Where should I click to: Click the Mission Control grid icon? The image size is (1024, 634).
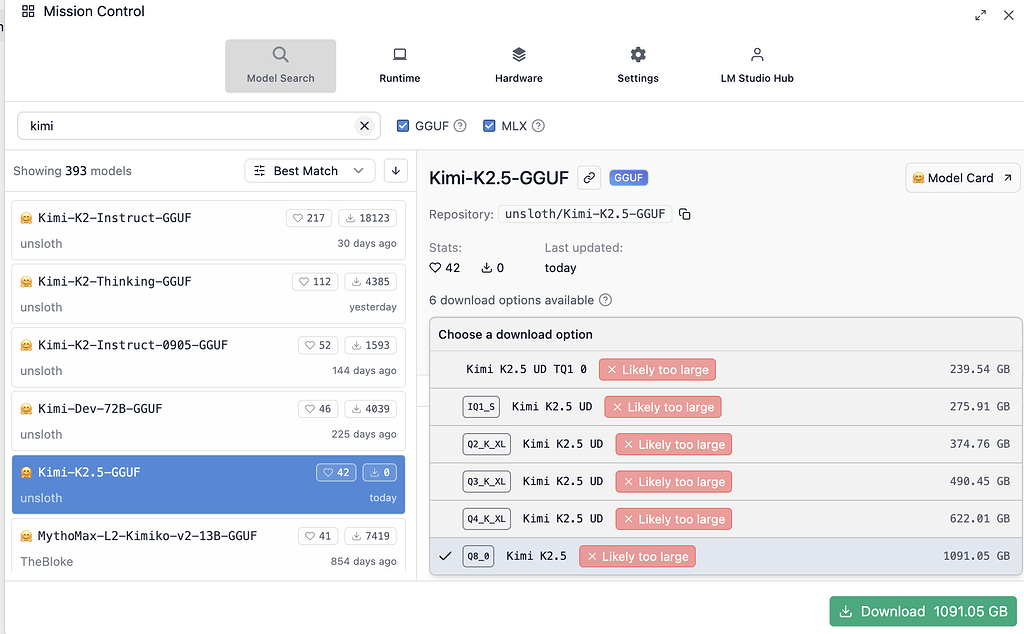28,11
